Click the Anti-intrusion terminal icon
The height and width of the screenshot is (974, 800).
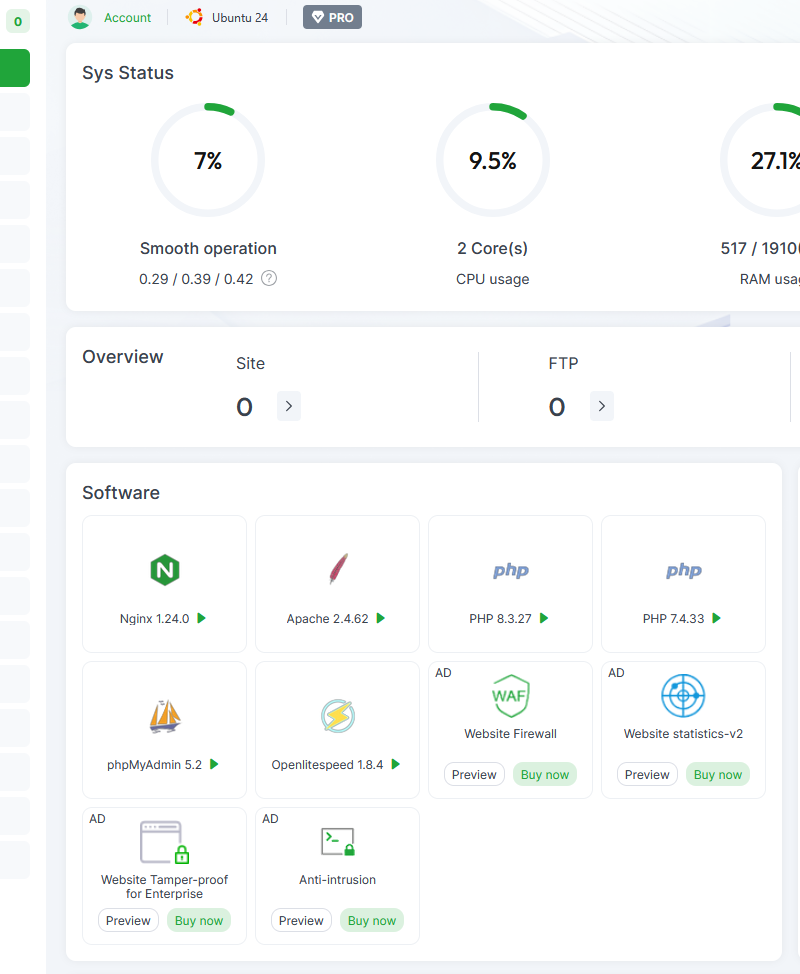338,841
